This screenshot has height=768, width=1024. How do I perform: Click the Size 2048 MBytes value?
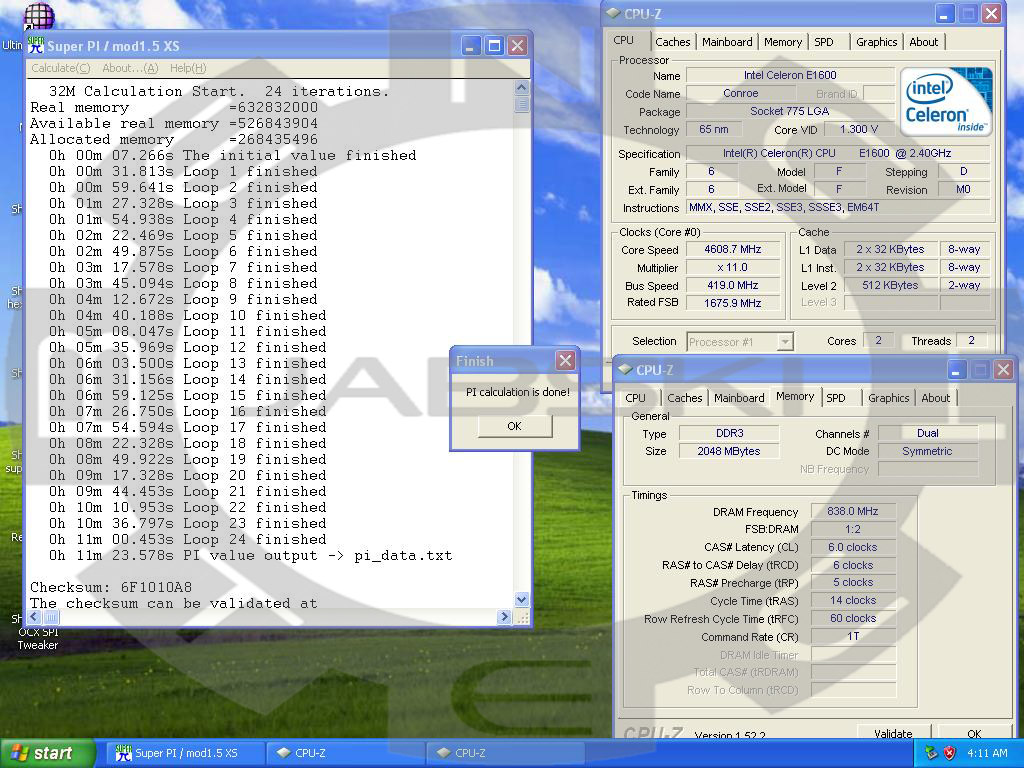pos(729,451)
